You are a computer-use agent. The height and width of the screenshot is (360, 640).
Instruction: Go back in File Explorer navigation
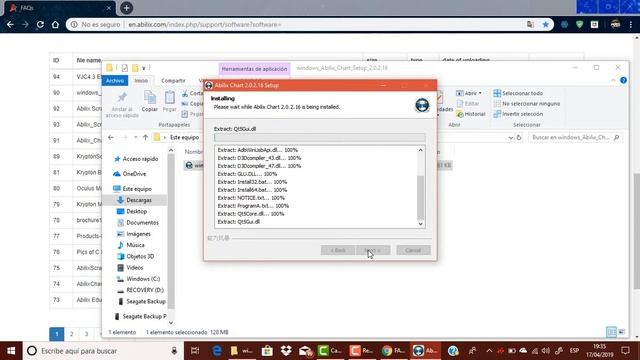tap(111, 138)
